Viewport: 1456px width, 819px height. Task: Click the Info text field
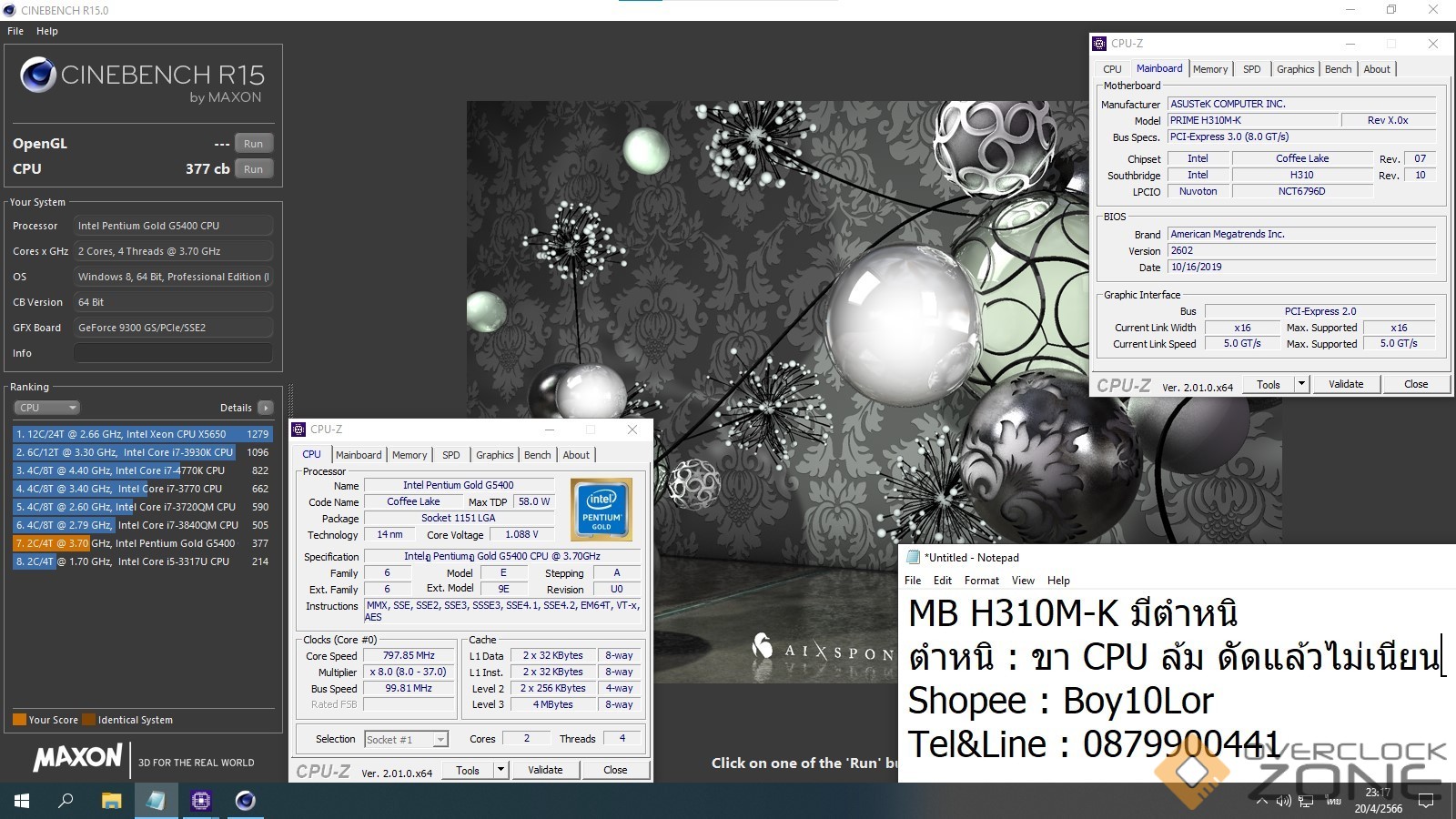click(173, 353)
